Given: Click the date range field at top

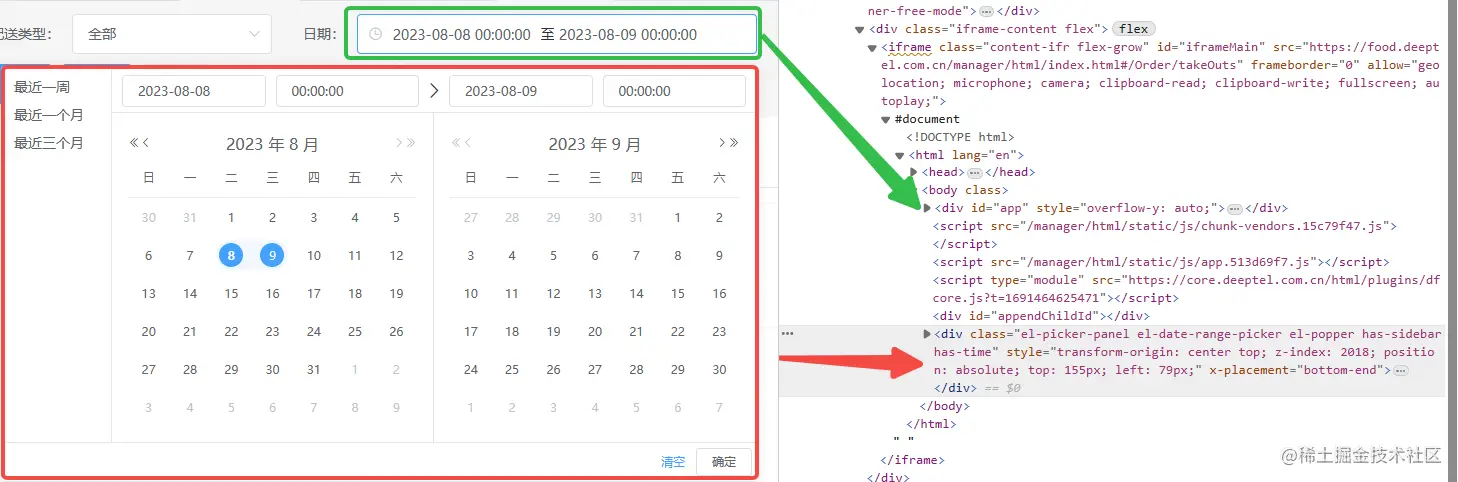Looking at the screenshot, I should (x=557, y=34).
